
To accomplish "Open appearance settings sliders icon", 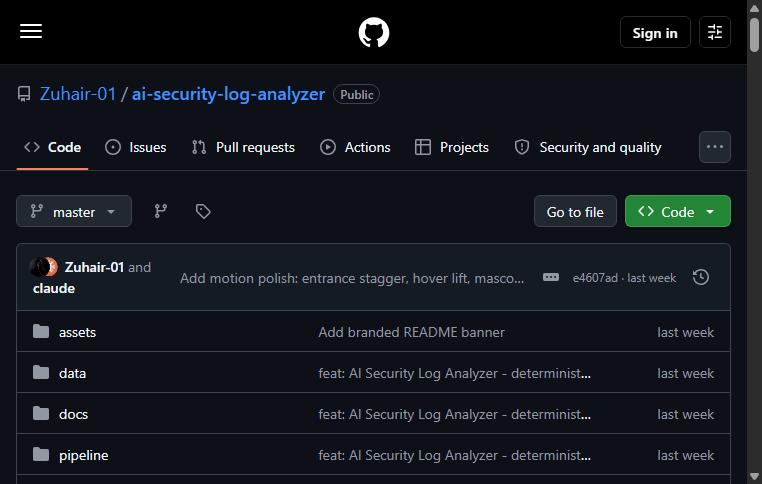I will pos(714,33).
